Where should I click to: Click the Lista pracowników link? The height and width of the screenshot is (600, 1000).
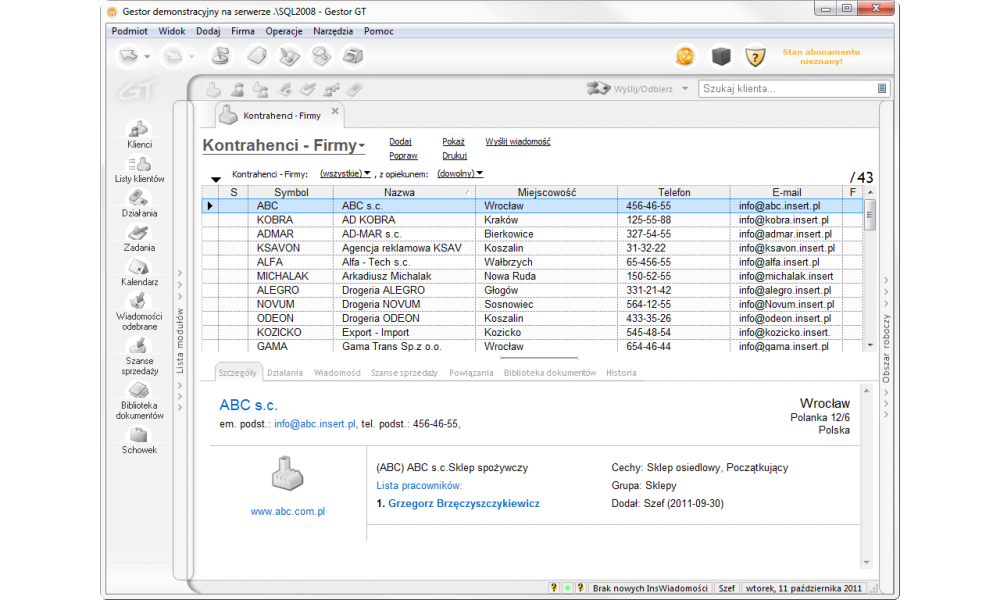coord(419,486)
